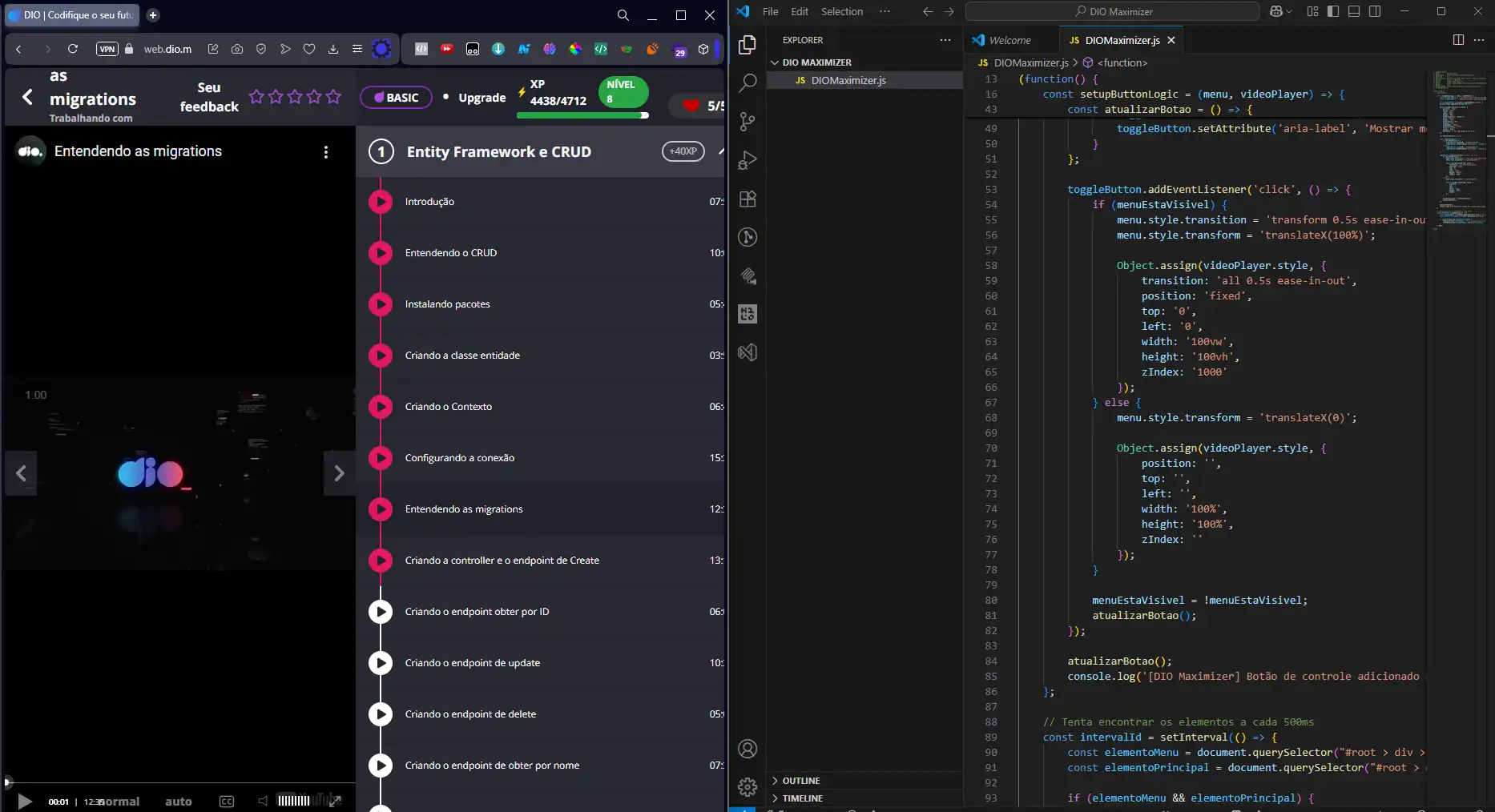Open playback speed 'normal' selector
Image resolution: width=1495 pixels, height=812 pixels.
(119, 802)
